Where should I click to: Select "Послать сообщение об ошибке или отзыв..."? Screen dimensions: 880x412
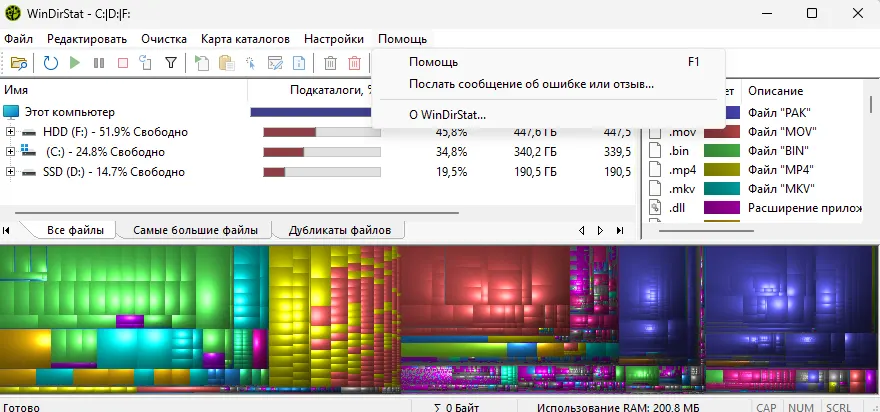(x=531, y=83)
